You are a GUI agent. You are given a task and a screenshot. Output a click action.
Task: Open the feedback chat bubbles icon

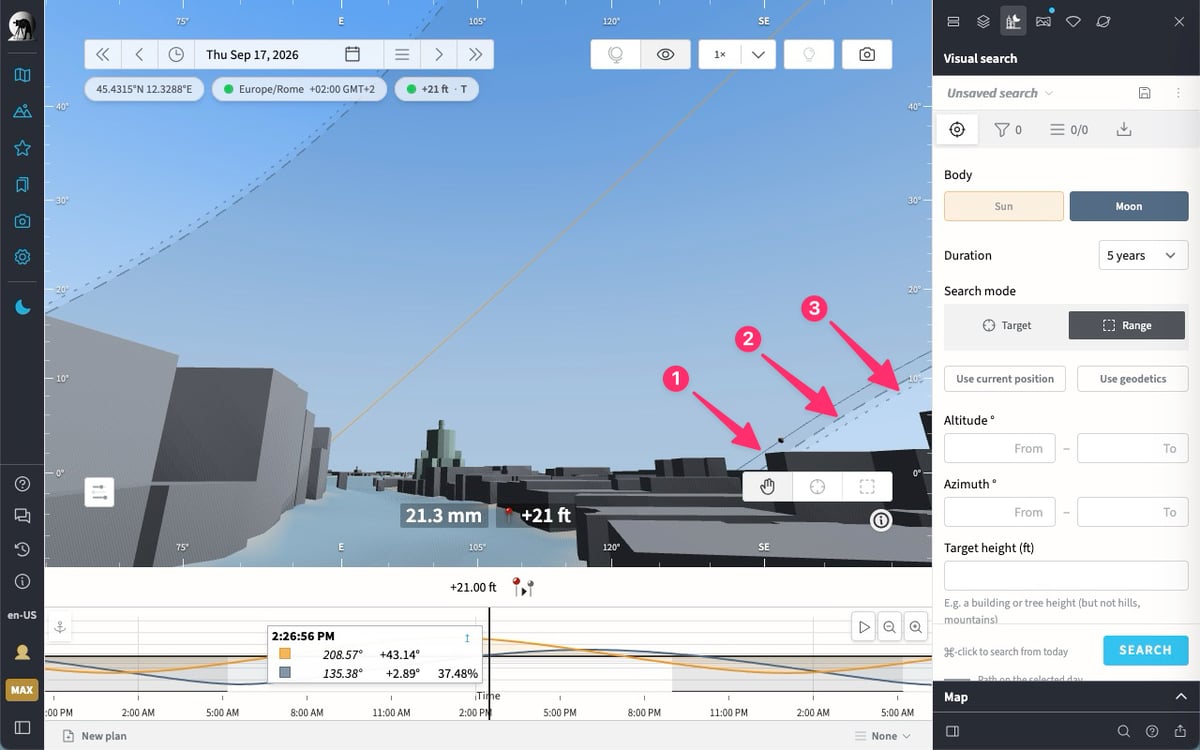(22, 516)
